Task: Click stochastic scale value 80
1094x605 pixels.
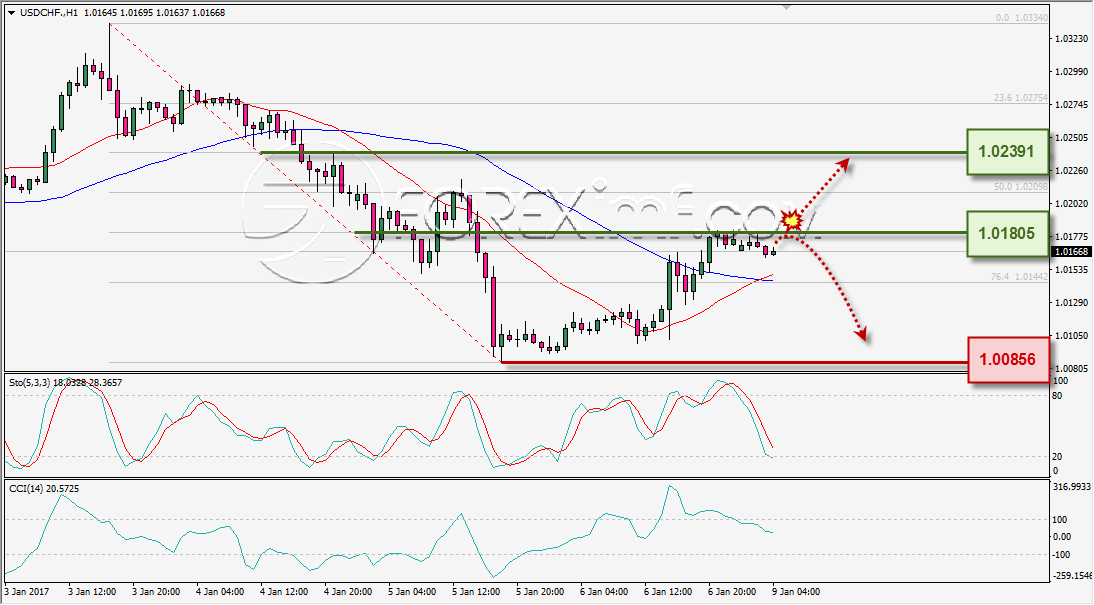Action: click(1057, 396)
